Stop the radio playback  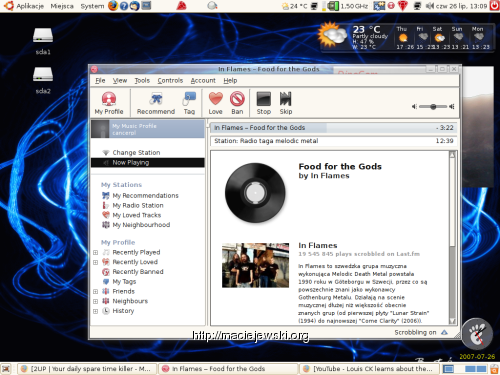click(x=264, y=103)
